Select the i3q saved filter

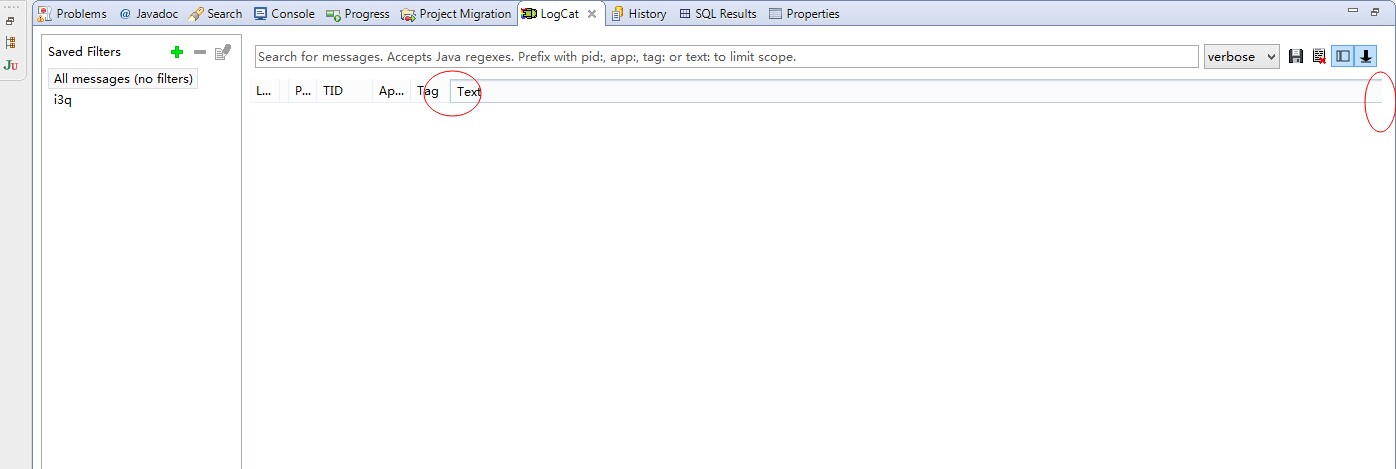coord(63,100)
